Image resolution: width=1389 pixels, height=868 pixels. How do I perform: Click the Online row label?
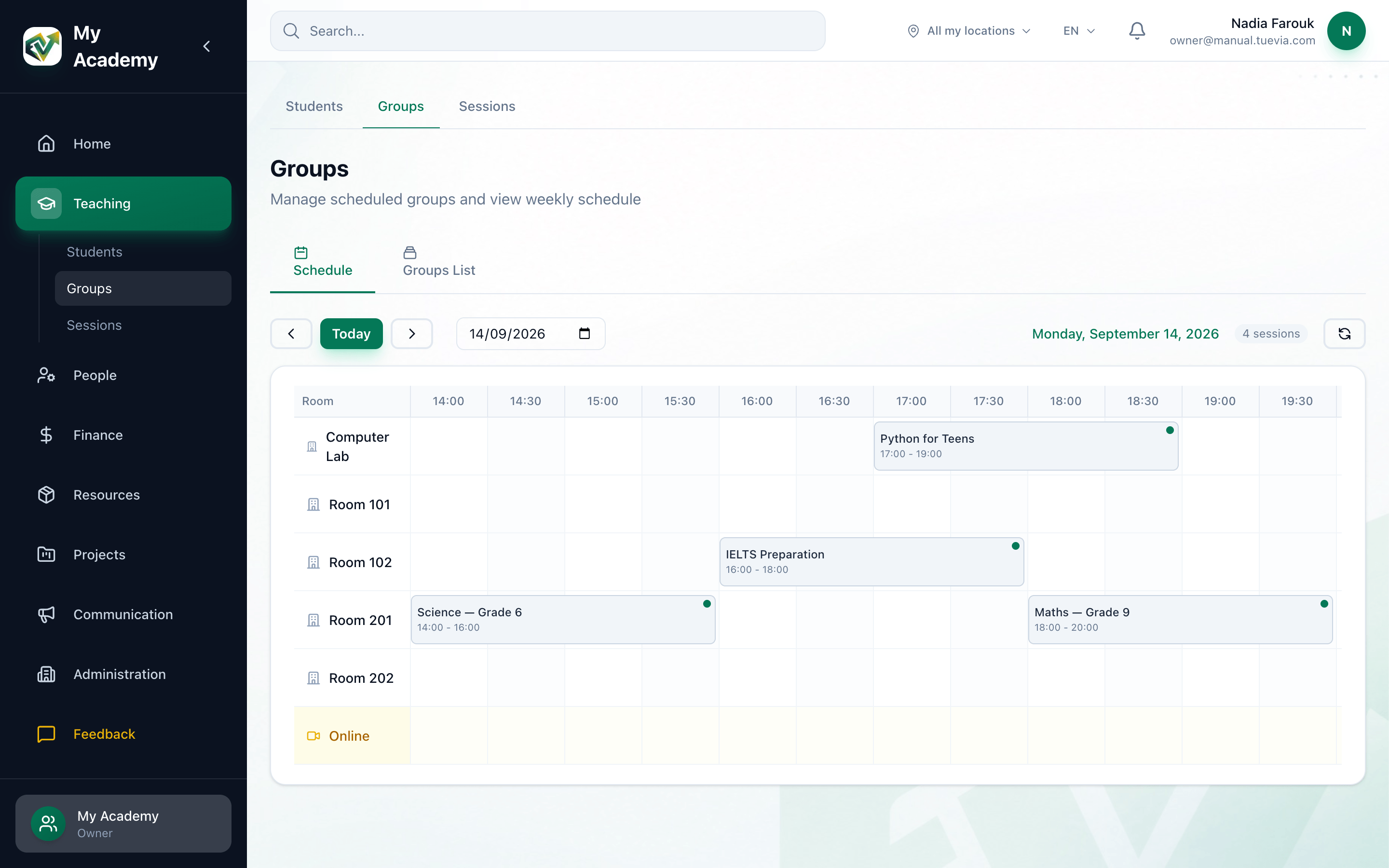[x=349, y=736]
